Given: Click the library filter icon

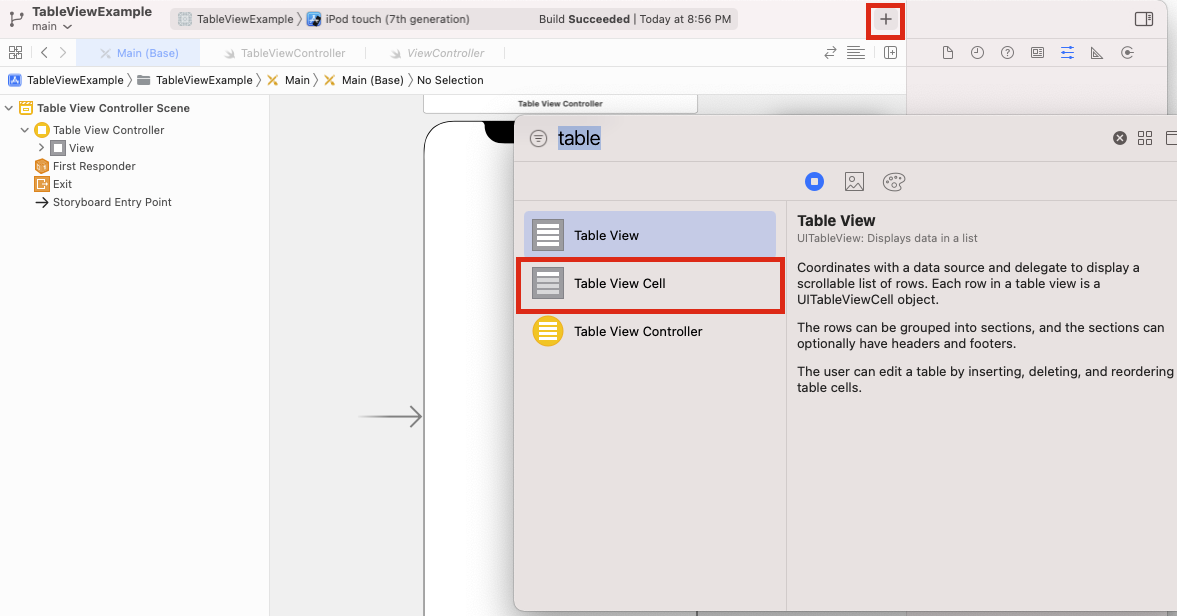Looking at the screenshot, I should tap(538, 138).
